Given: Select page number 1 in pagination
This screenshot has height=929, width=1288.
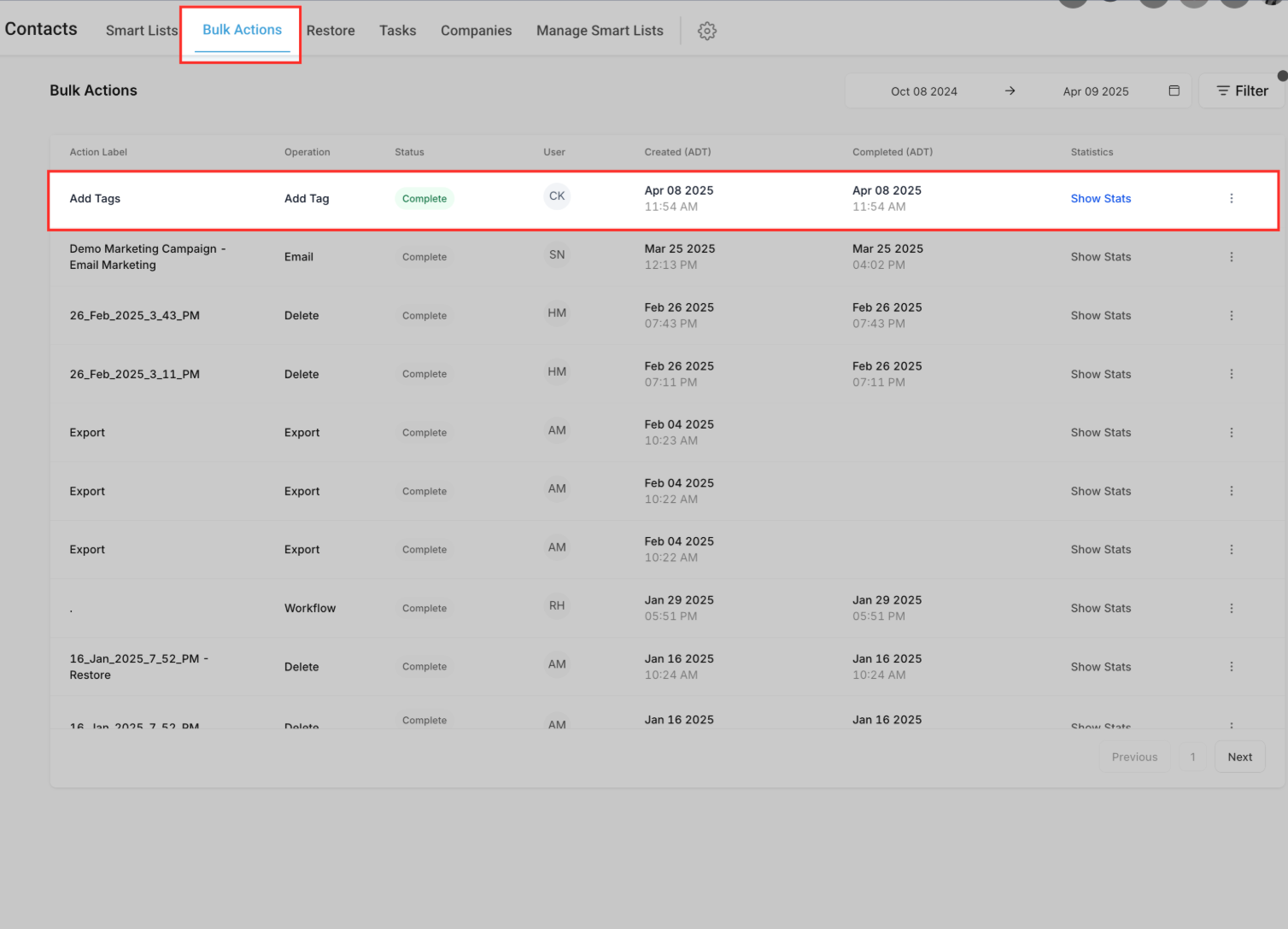Looking at the screenshot, I should pyautogui.click(x=1192, y=757).
